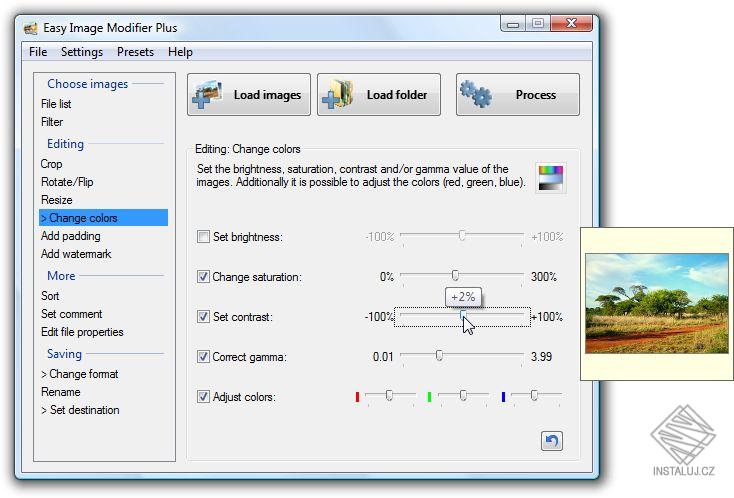Select Filter in the sidebar

click(52, 122)
